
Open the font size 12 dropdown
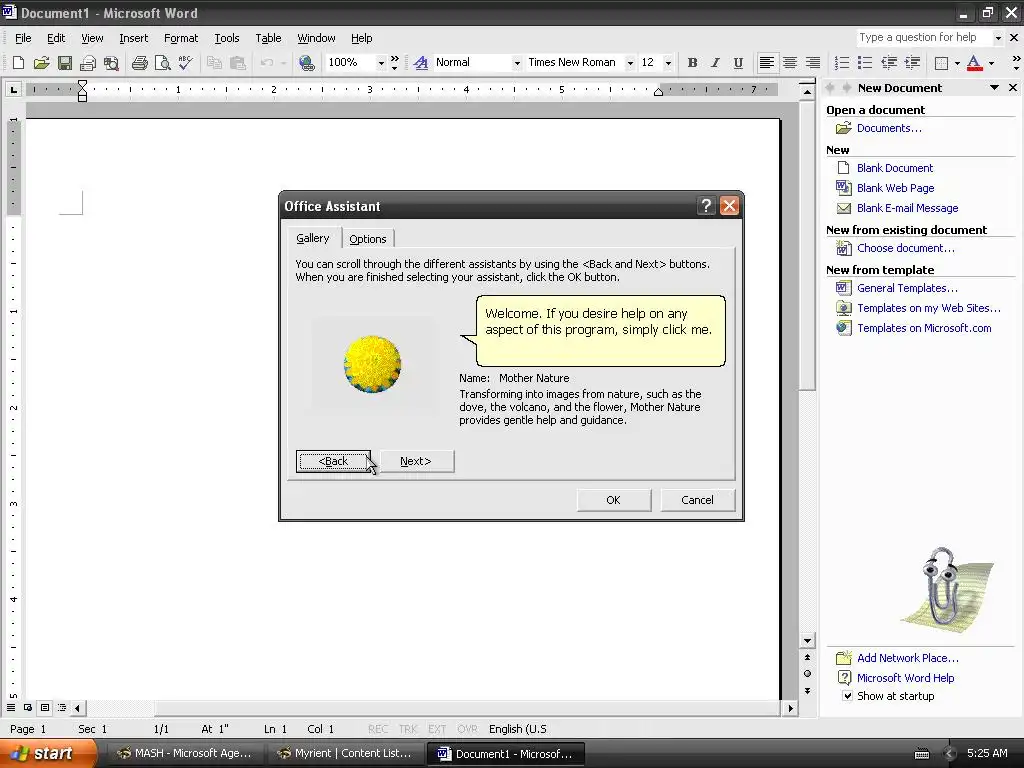point(668,63)
